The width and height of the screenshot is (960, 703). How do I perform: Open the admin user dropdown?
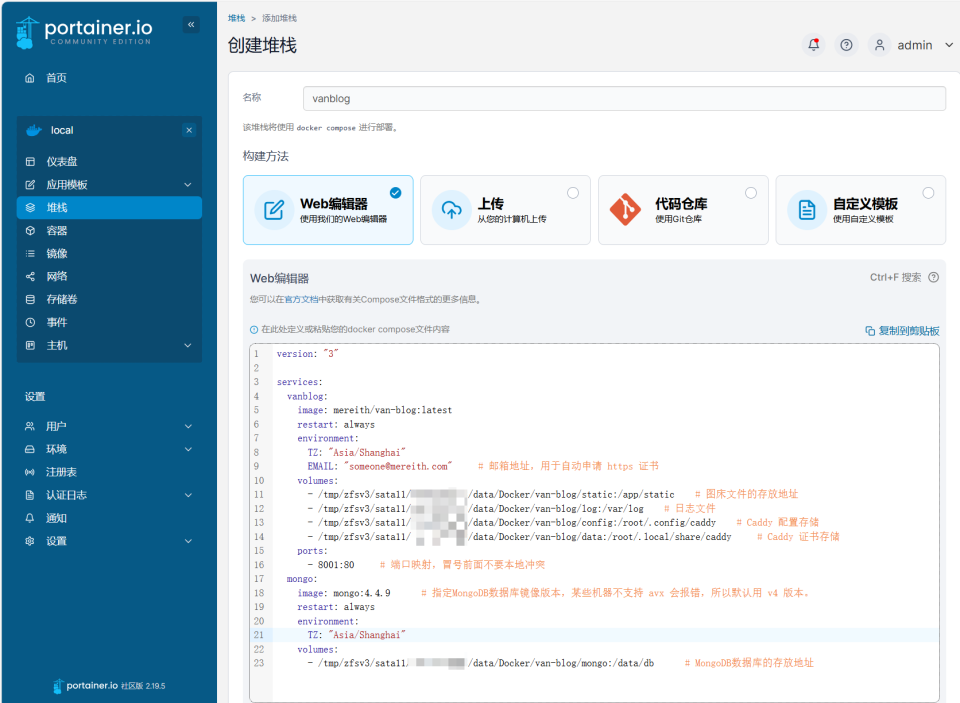[x=913, y=45]
